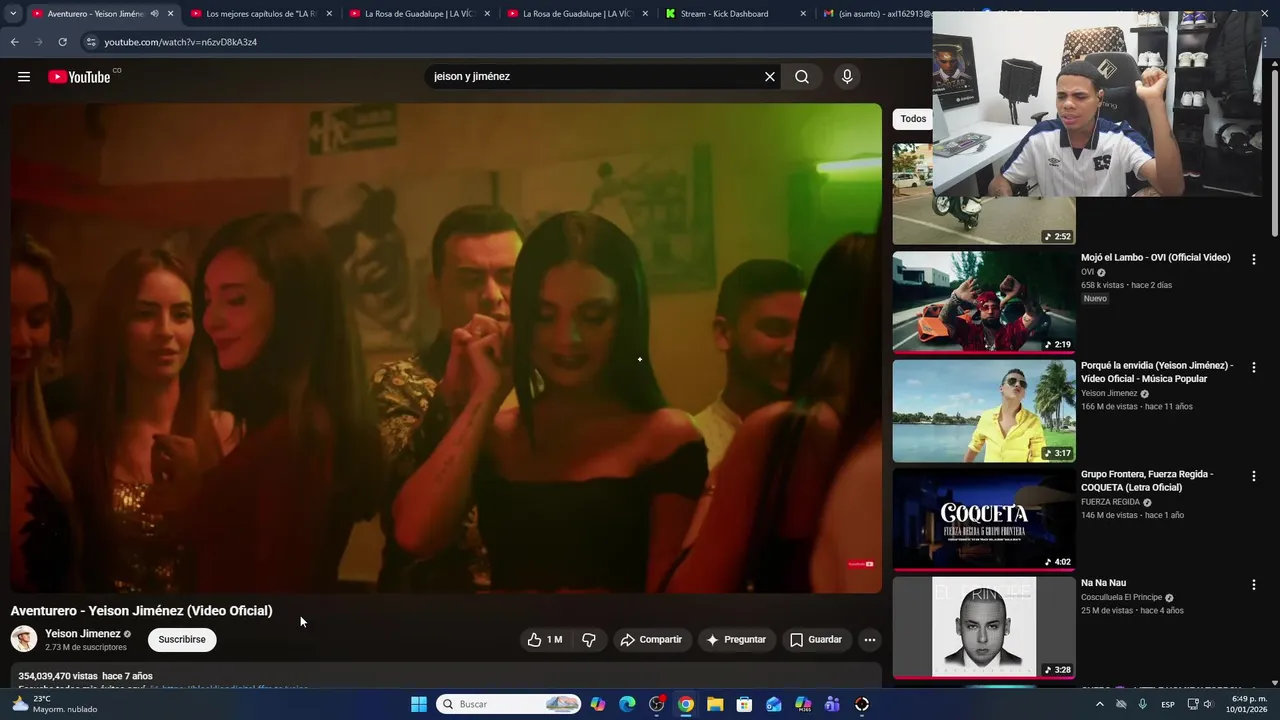The height and width of the screenshot is (720, 1280).
Task: Open options for Mojó el Lambo video
Action: 1254,259
